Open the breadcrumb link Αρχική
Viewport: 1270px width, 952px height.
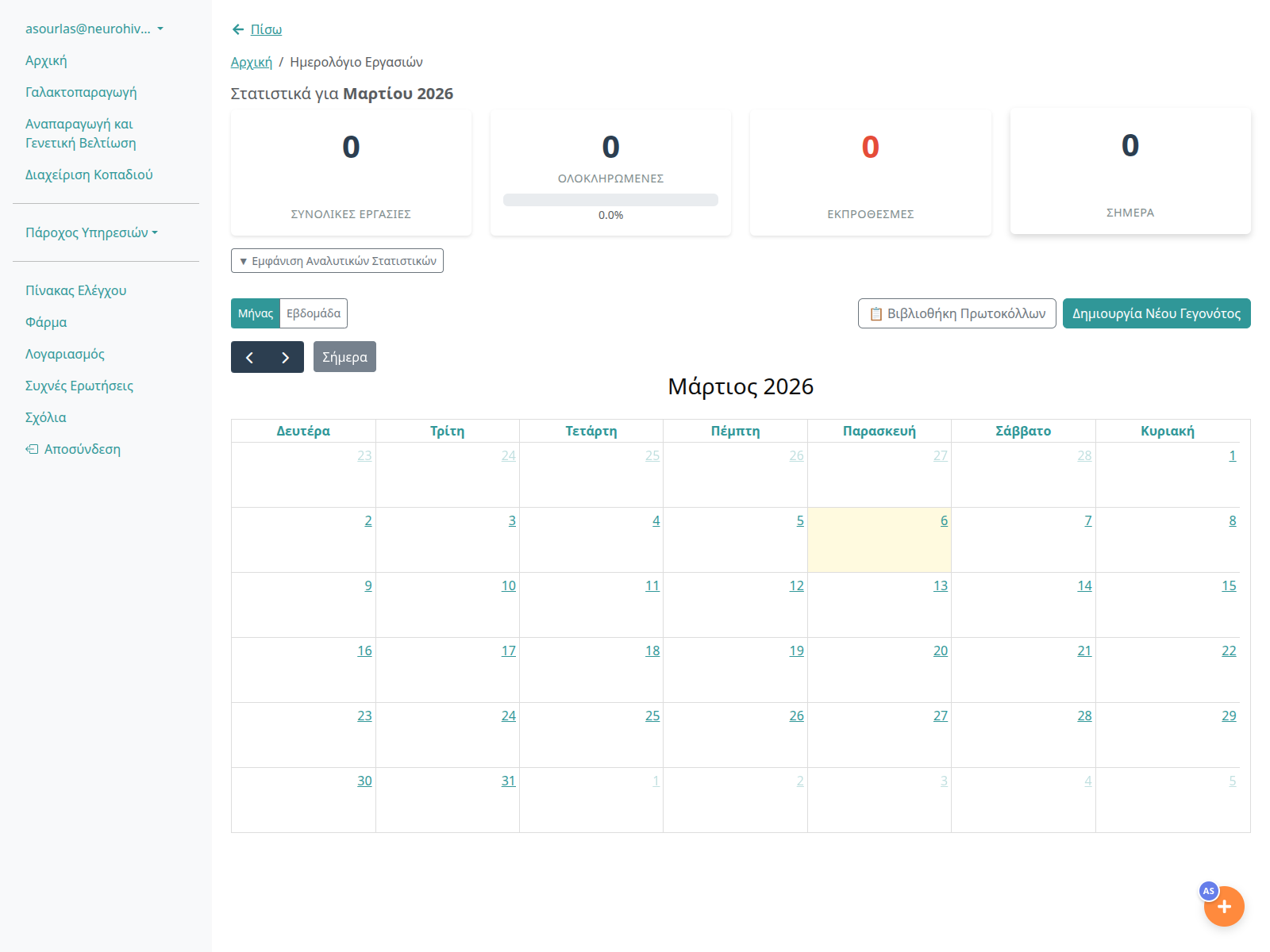(x=252, y=62)
